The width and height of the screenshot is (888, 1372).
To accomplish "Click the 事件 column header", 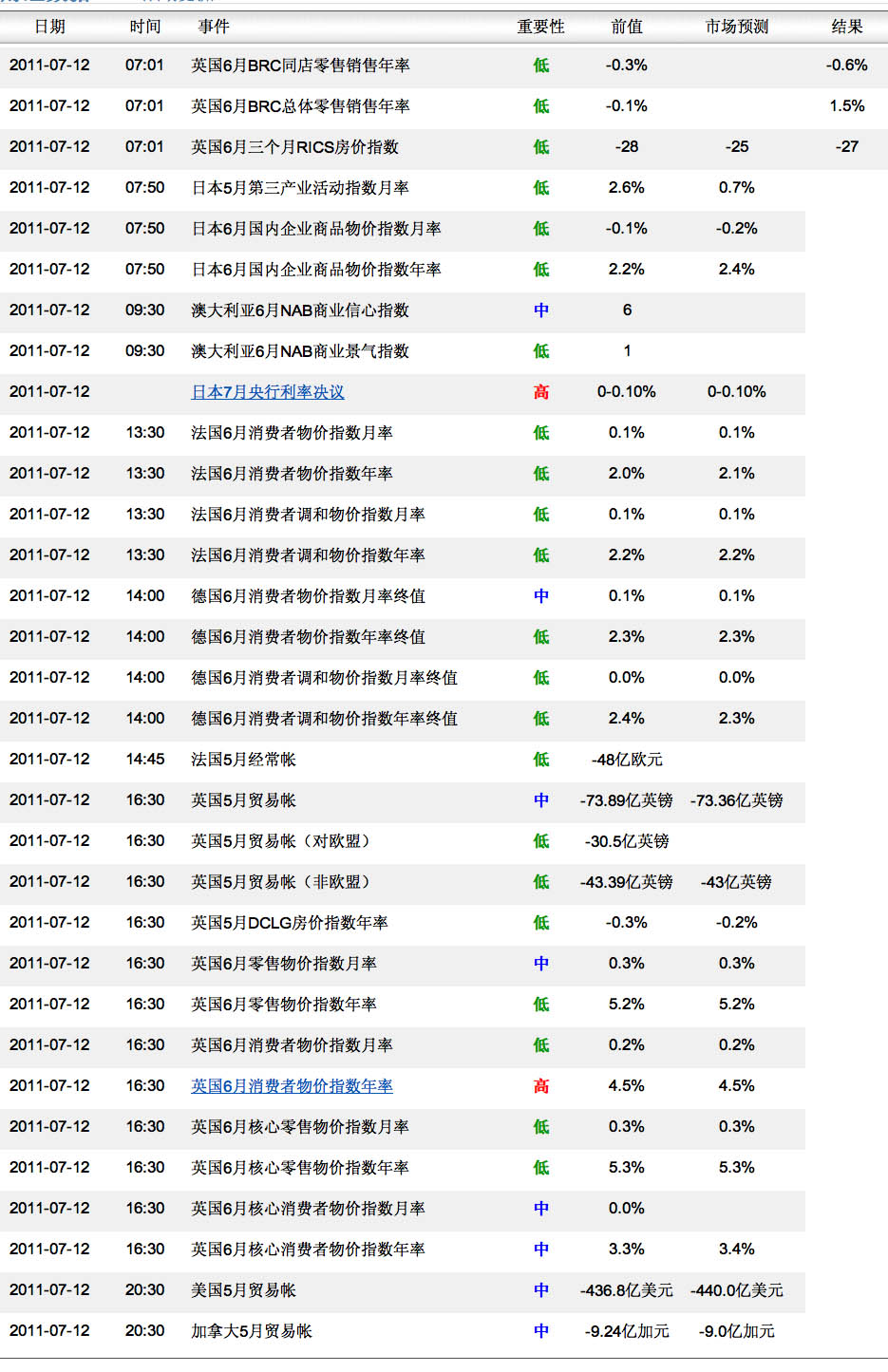I will (x=214, y=27).
